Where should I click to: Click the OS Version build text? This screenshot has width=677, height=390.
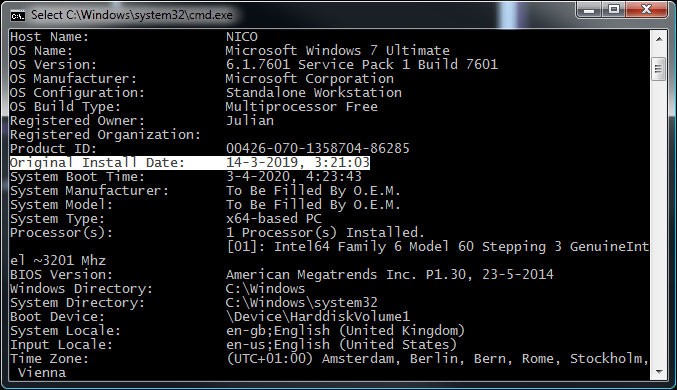pos(362,65)
